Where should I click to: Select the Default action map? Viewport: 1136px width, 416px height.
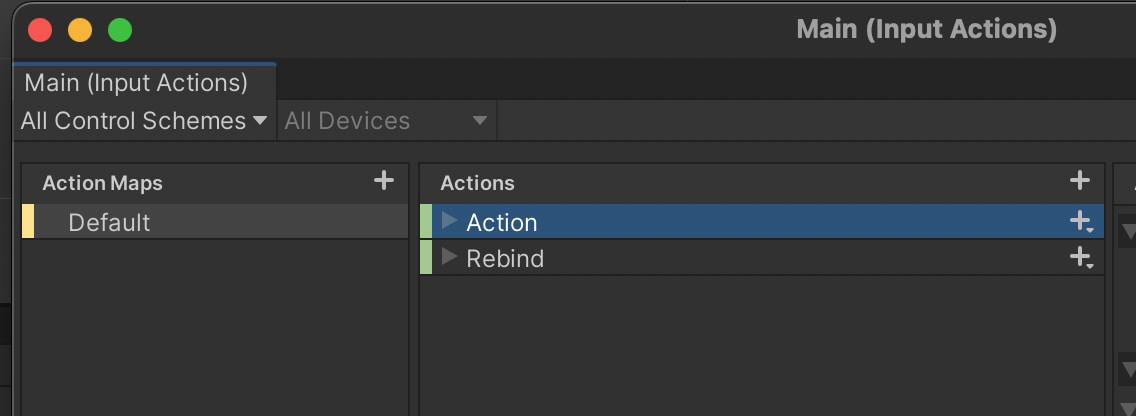[109, 222]
